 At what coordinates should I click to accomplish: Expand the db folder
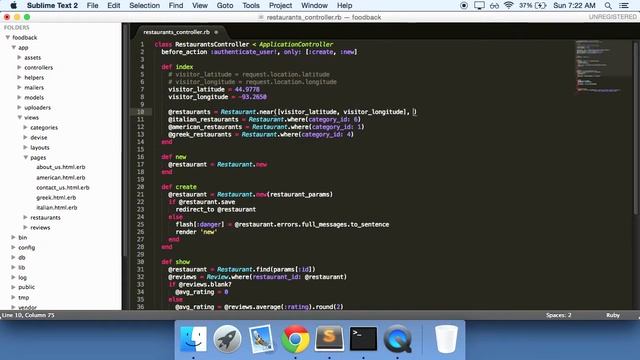[13, 257]
